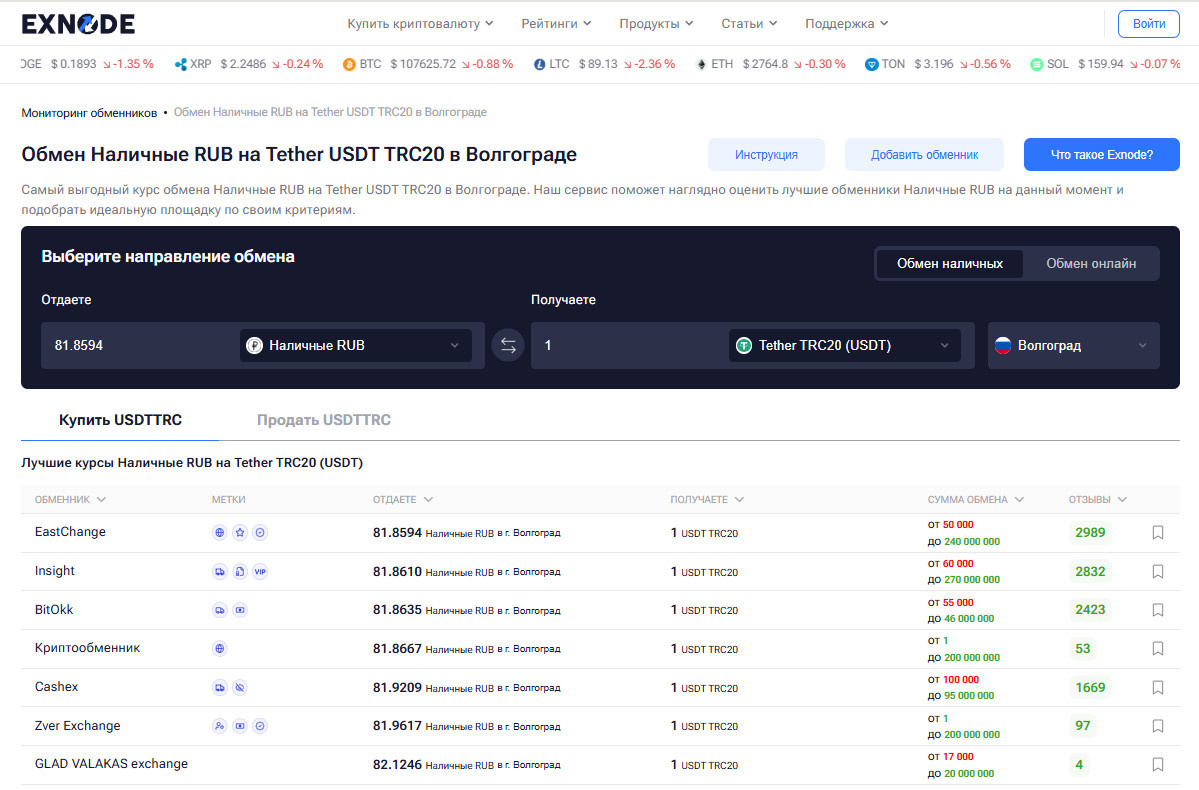Click the globe tag icon for EastChange
Image resolution: width=1199 pixels, height=790 pixels.
pyautogui.click(x=219, y=532)
